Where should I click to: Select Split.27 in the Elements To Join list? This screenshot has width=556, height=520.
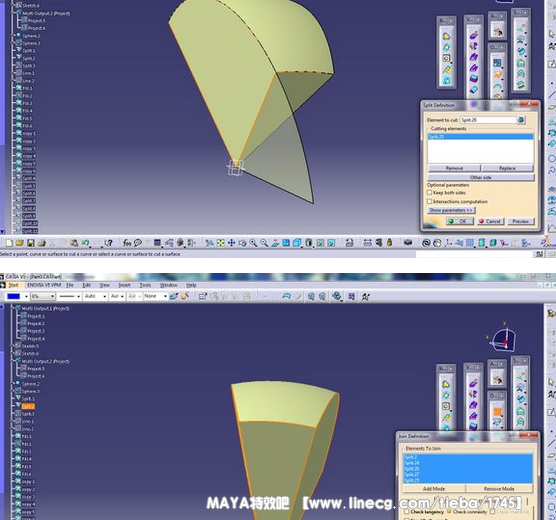click(468, 474)
